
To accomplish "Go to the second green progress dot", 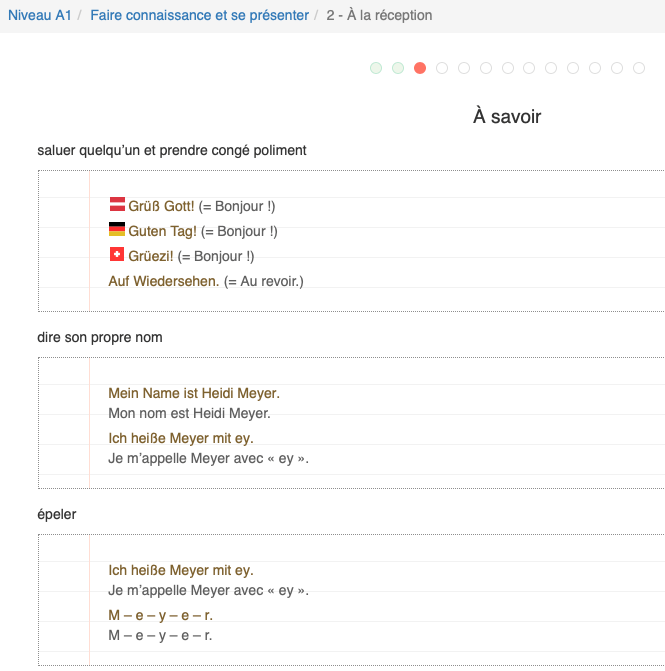I will pyautogui.click(x=398, y=68).
